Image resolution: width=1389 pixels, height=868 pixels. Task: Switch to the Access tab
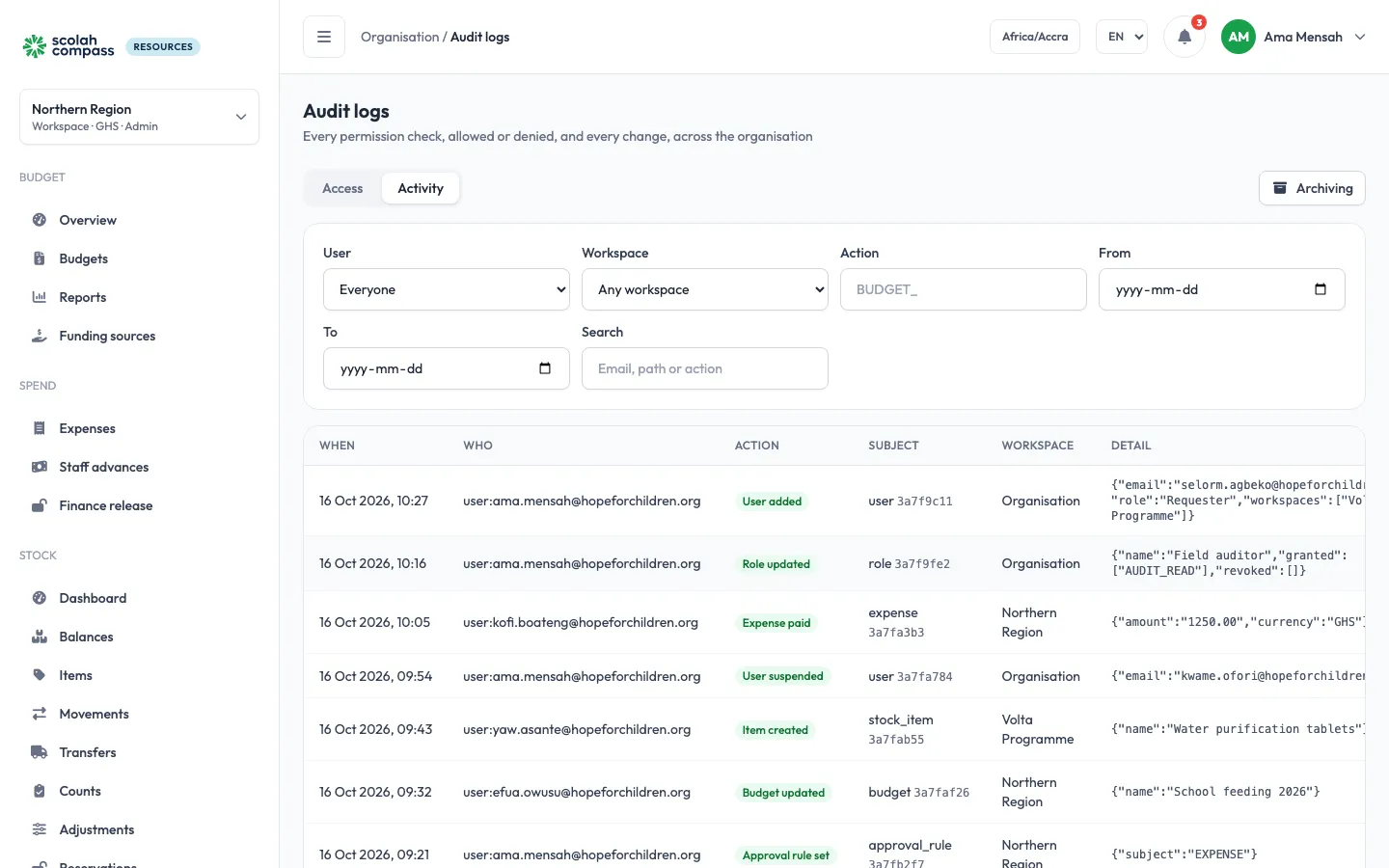pyautogui.click(x=342, y=188)
